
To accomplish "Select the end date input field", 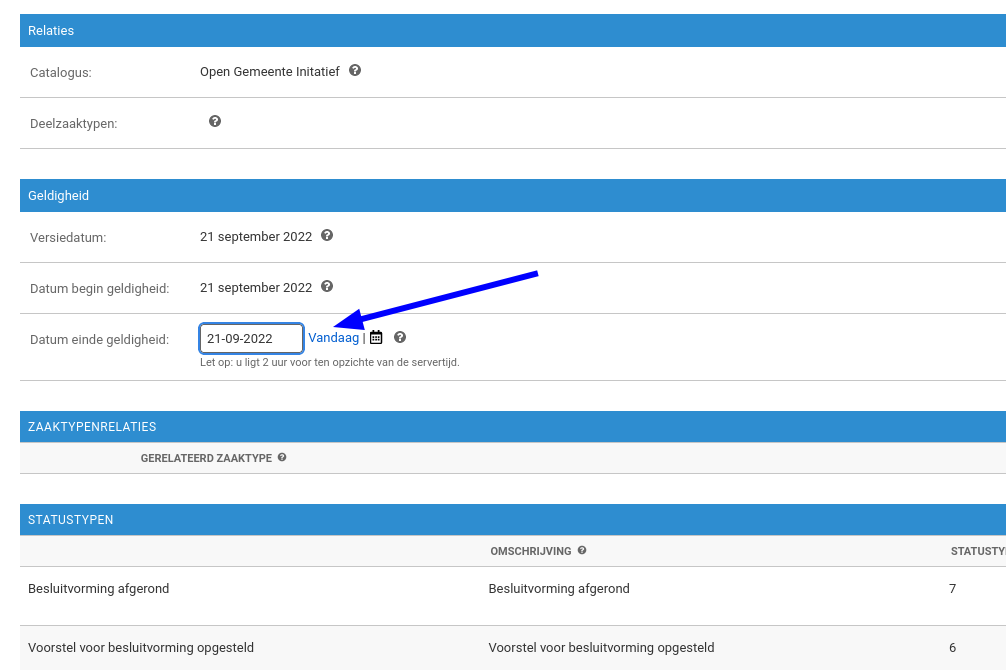I will tap(250, 338).
